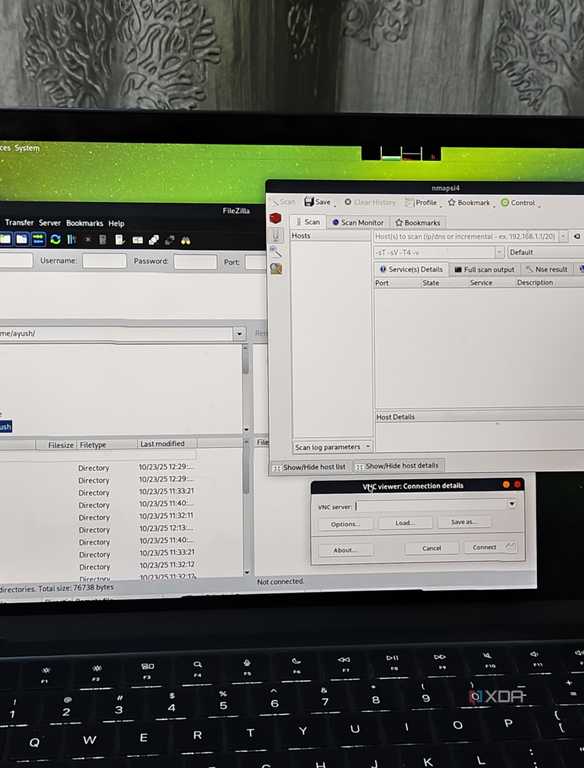Image resolution: width=584 pixels, height=768 pixels.
Task: Click second sidebar icon below red cube in nmapsi4
Action: coord(276,236)
